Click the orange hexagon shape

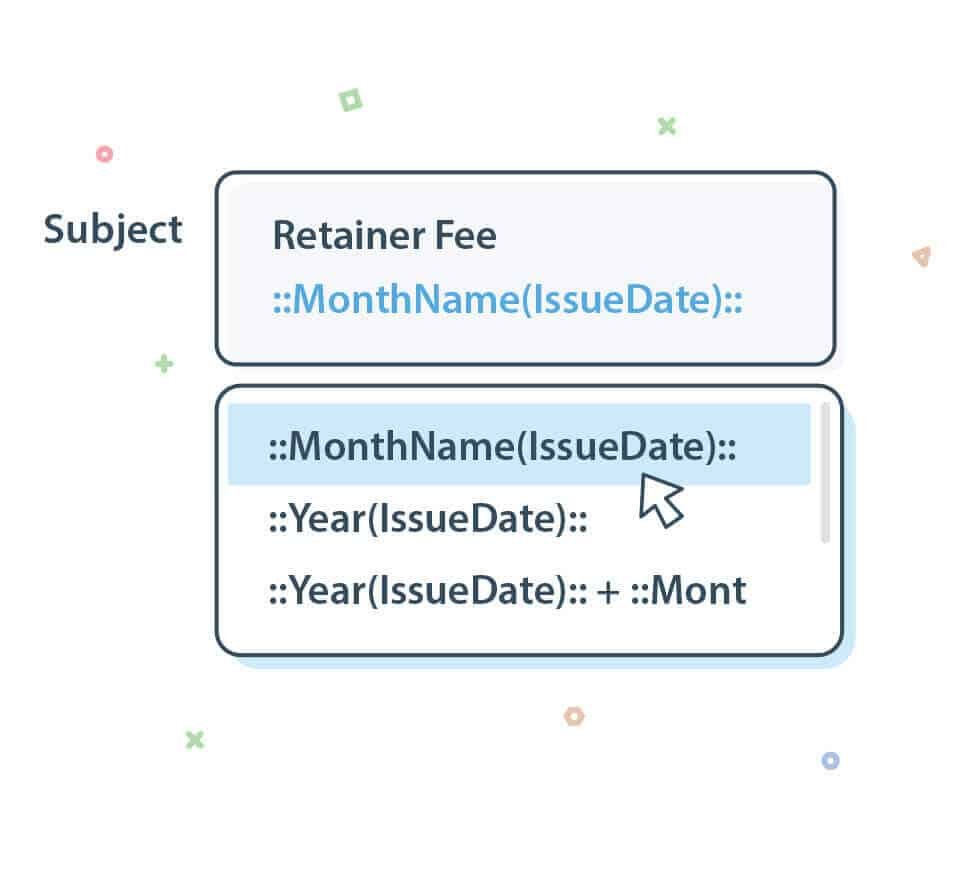(x=574, y=716)
